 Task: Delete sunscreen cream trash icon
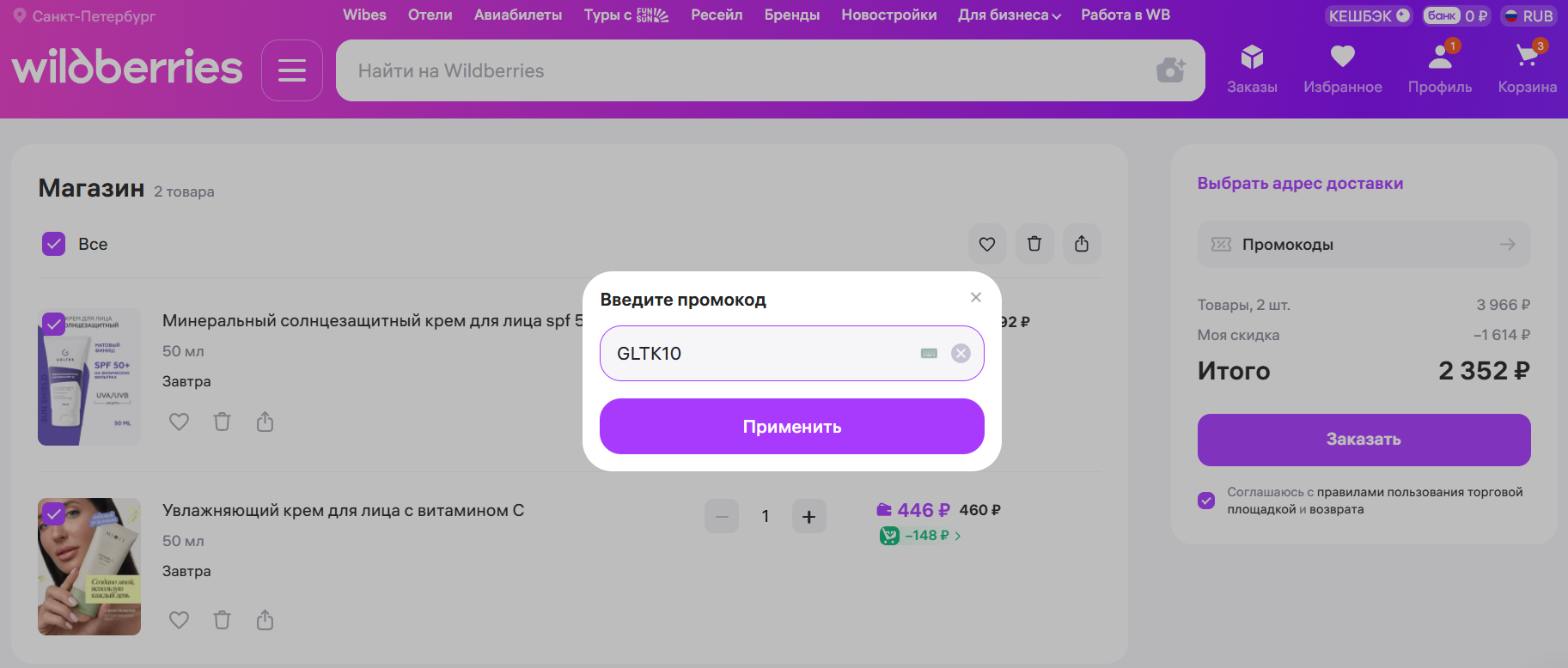(222, 422)
